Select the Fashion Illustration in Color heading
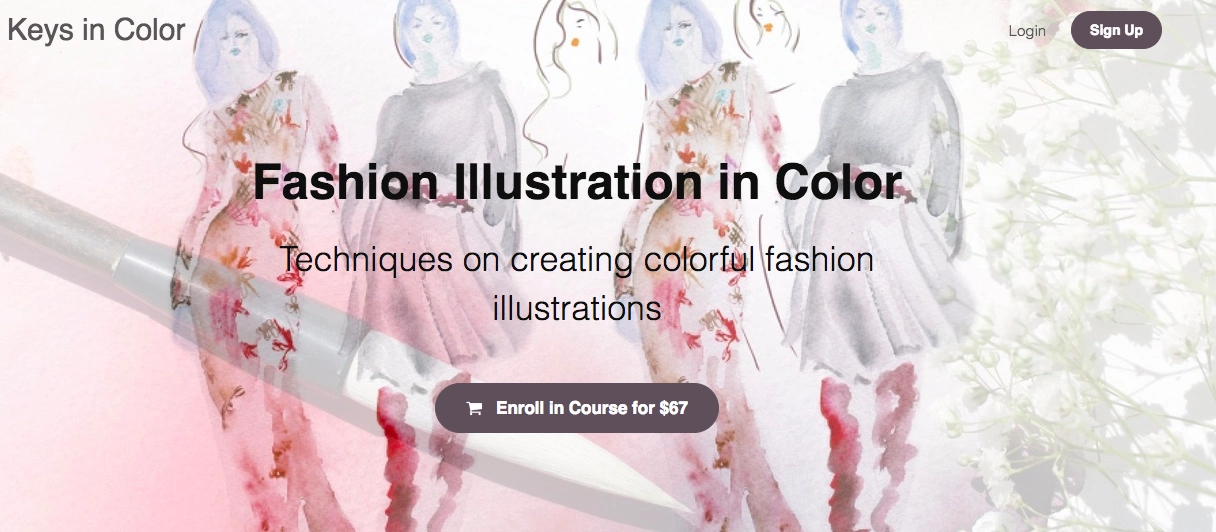The height and width of the screenshot is (532, 1216). (x=577, y=183)
